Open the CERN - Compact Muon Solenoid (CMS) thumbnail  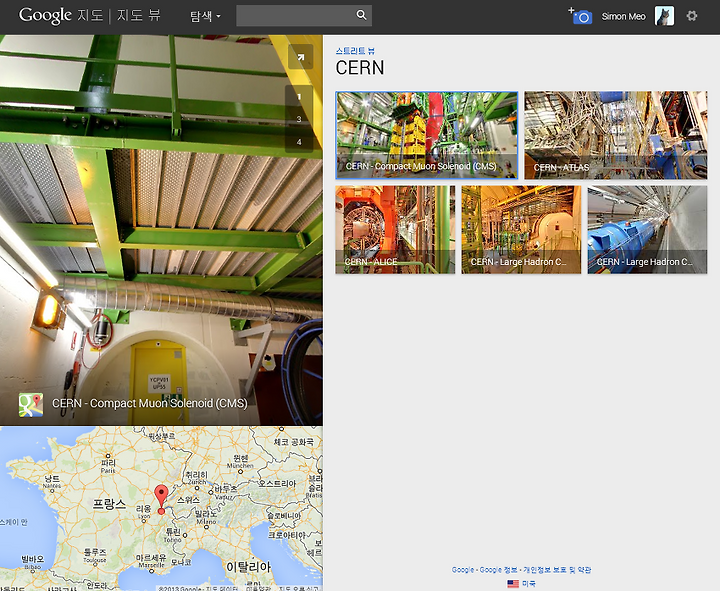pyautogui.click(x=427, y=135)
